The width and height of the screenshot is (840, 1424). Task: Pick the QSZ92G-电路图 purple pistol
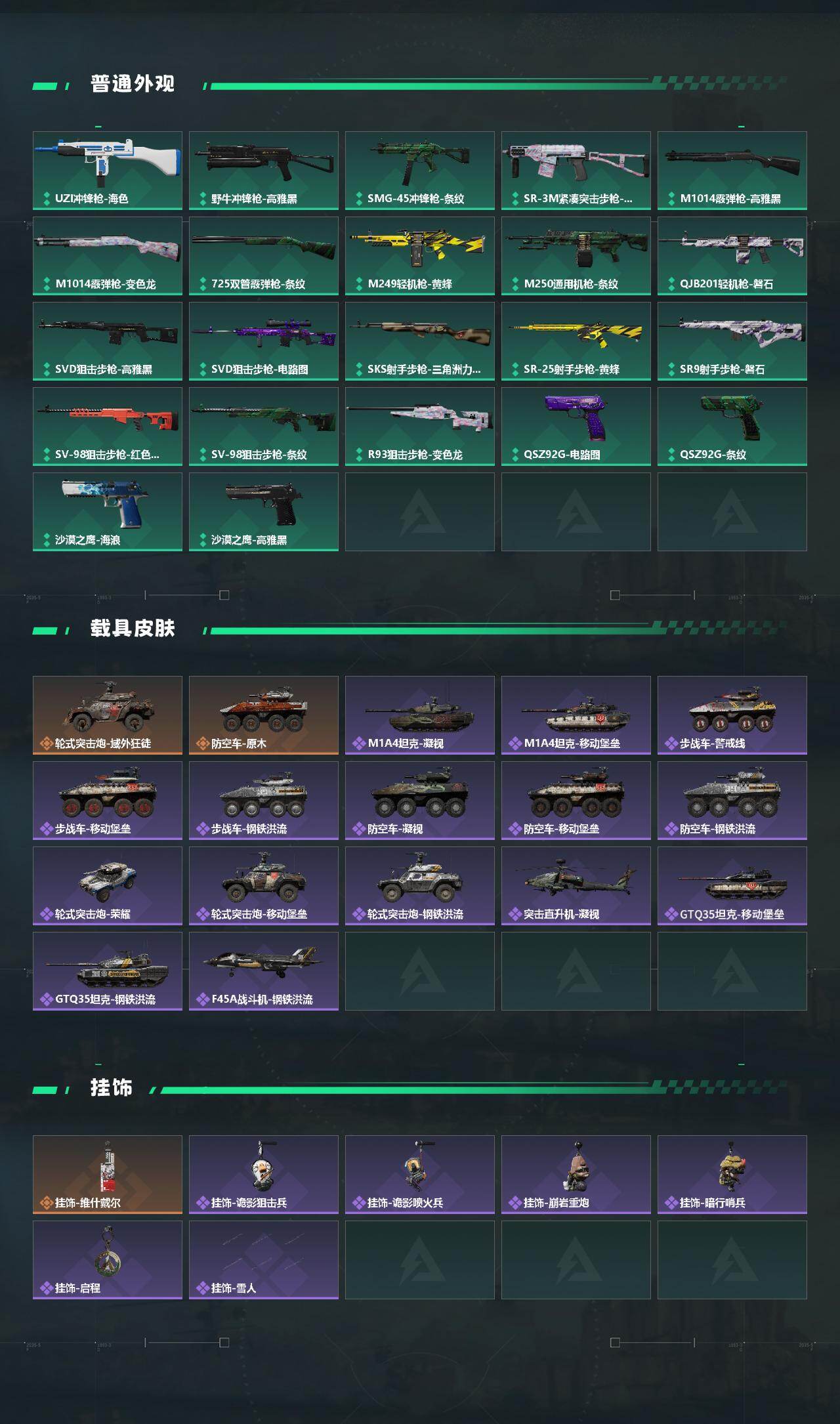pos(576,427)
